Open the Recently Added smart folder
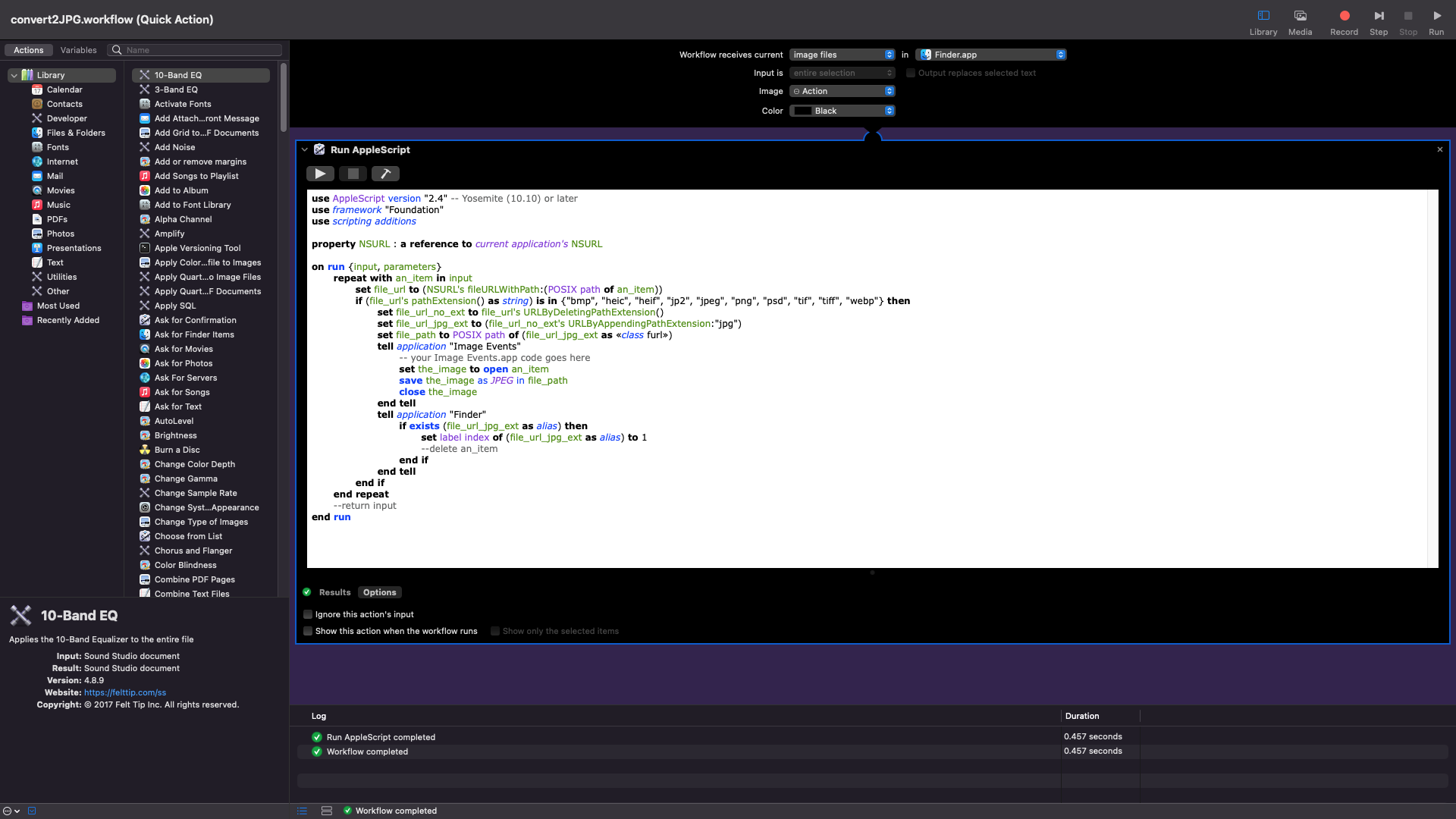This screenshot has width=1456, height=819. point(68,320)
